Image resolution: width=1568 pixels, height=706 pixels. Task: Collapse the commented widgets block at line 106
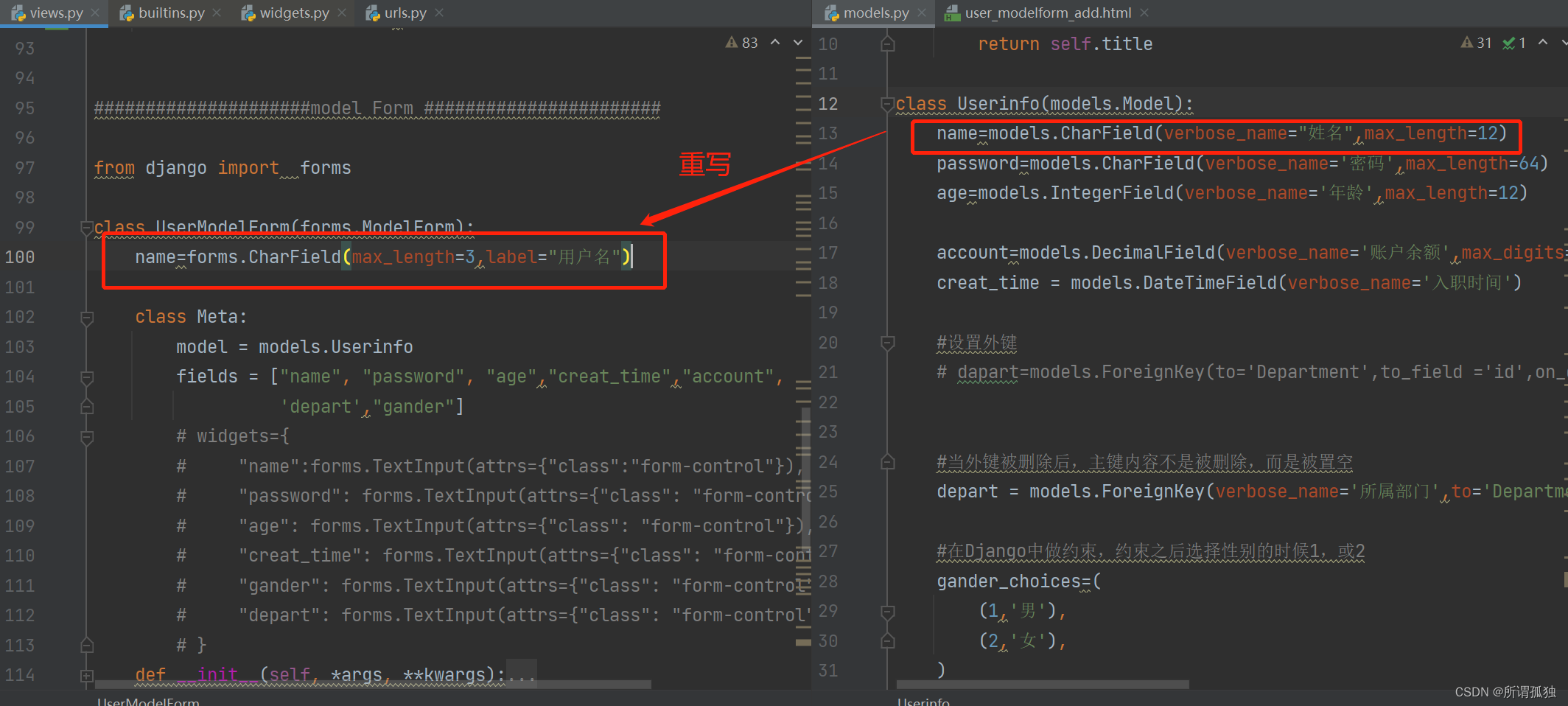(86, 437)
